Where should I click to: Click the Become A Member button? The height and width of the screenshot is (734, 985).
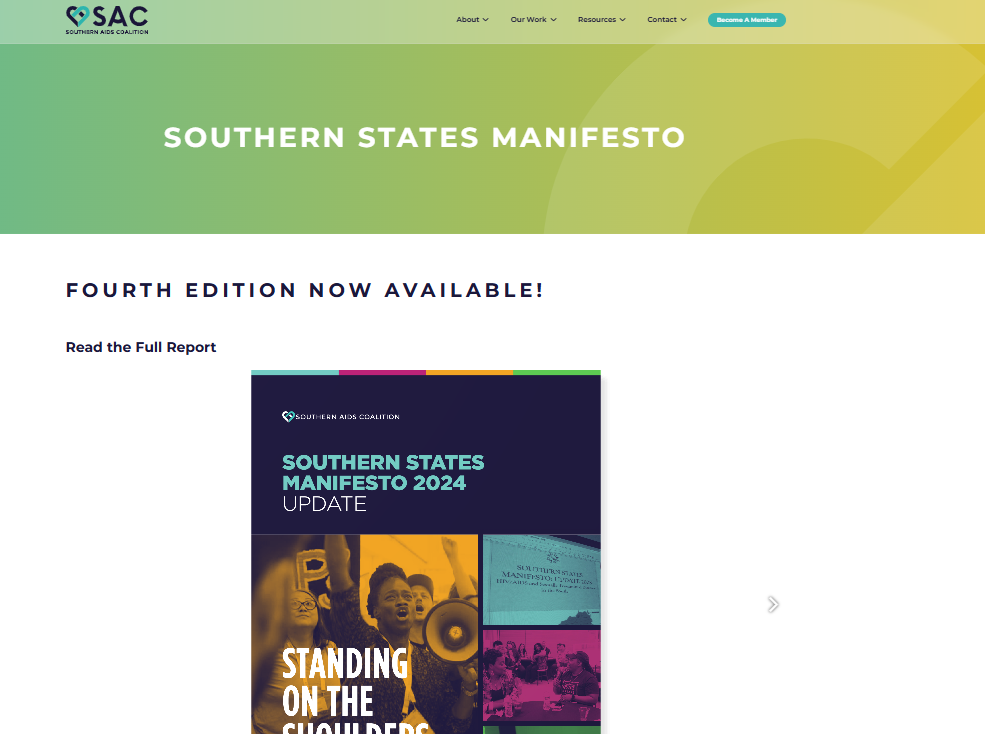point(746,20)
